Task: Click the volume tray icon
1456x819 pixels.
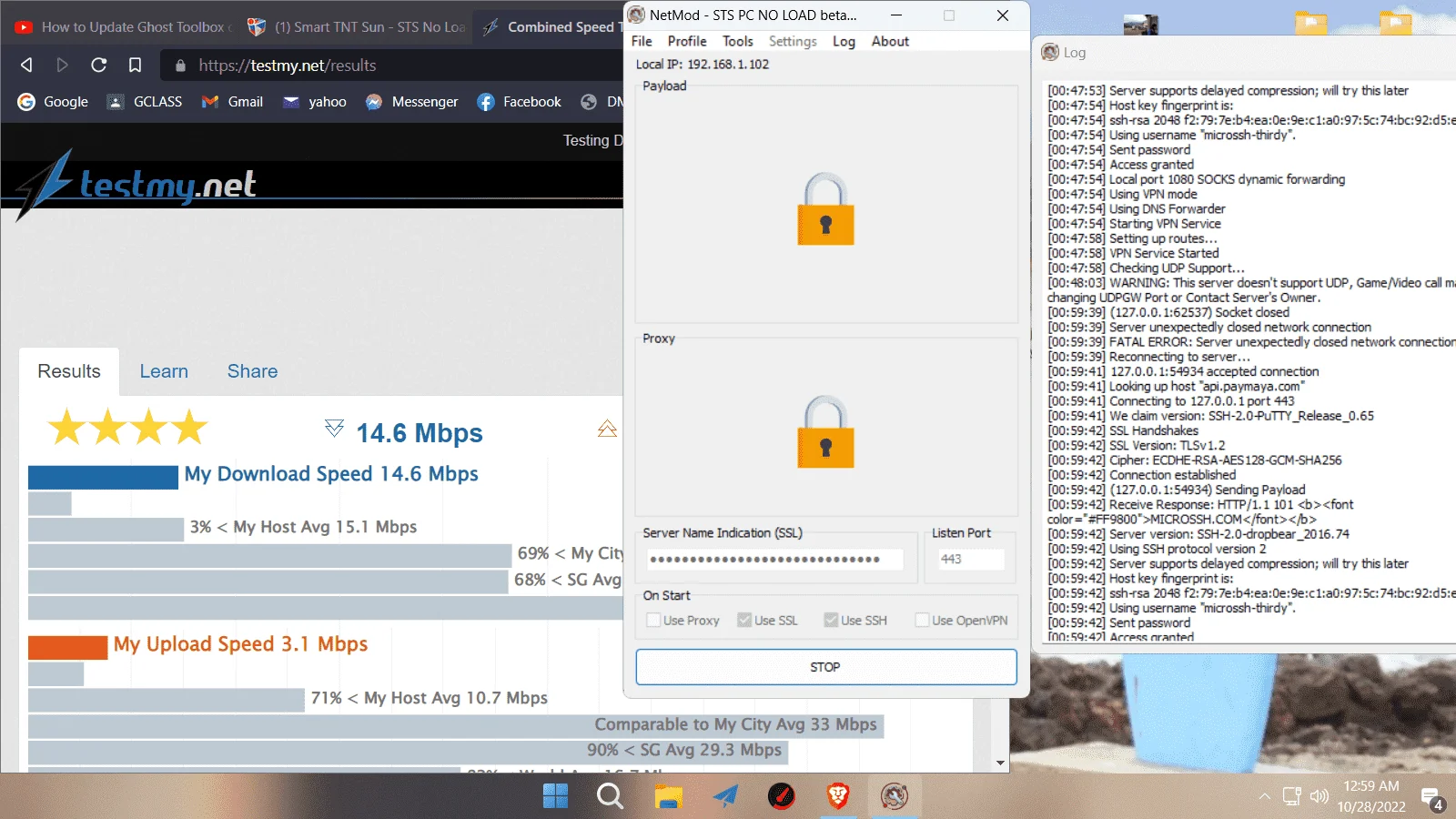Action: click(1319, 796)
